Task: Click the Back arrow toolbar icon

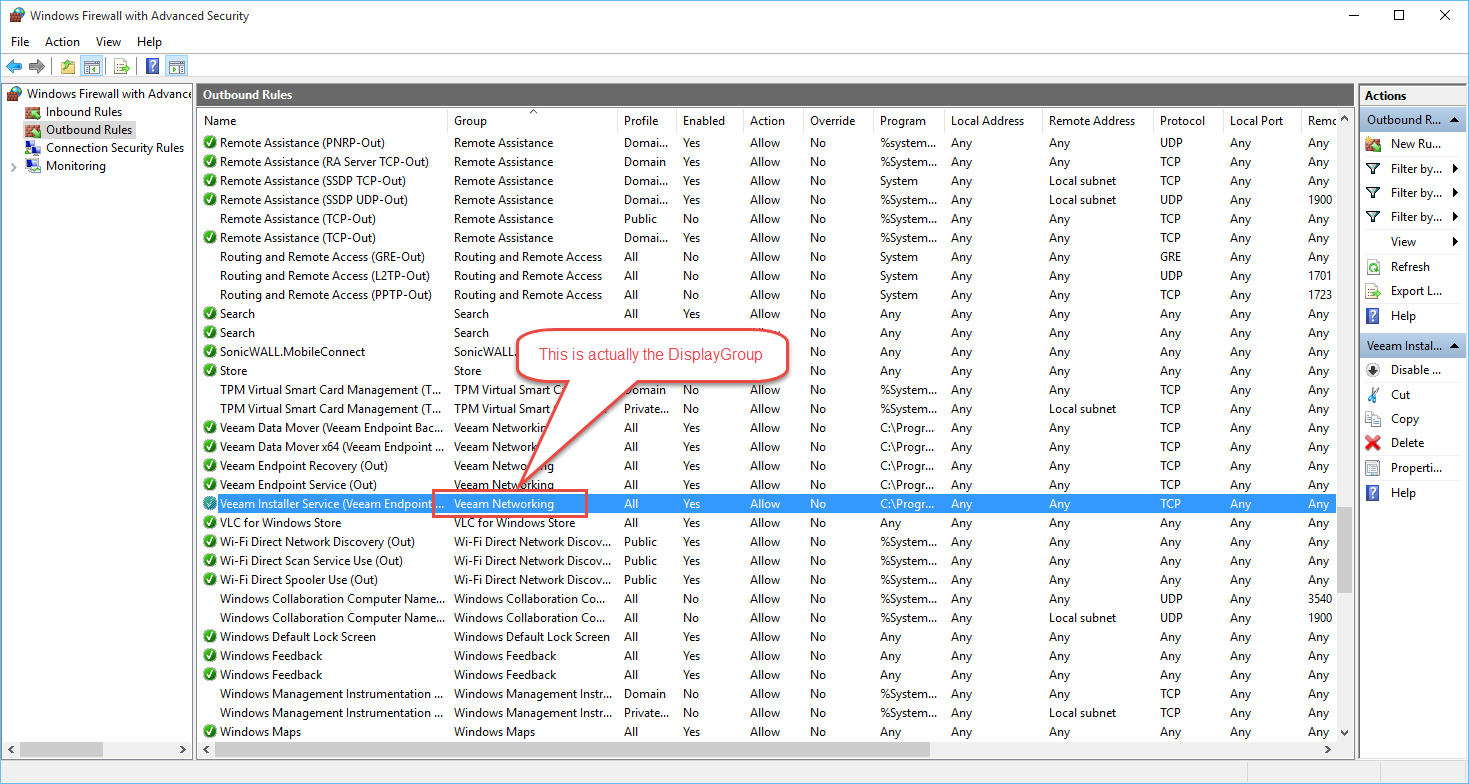Action: [x=14, y=67]
